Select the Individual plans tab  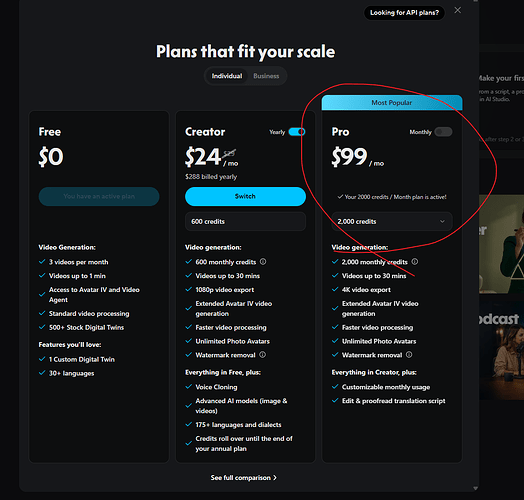coord(227,76)
